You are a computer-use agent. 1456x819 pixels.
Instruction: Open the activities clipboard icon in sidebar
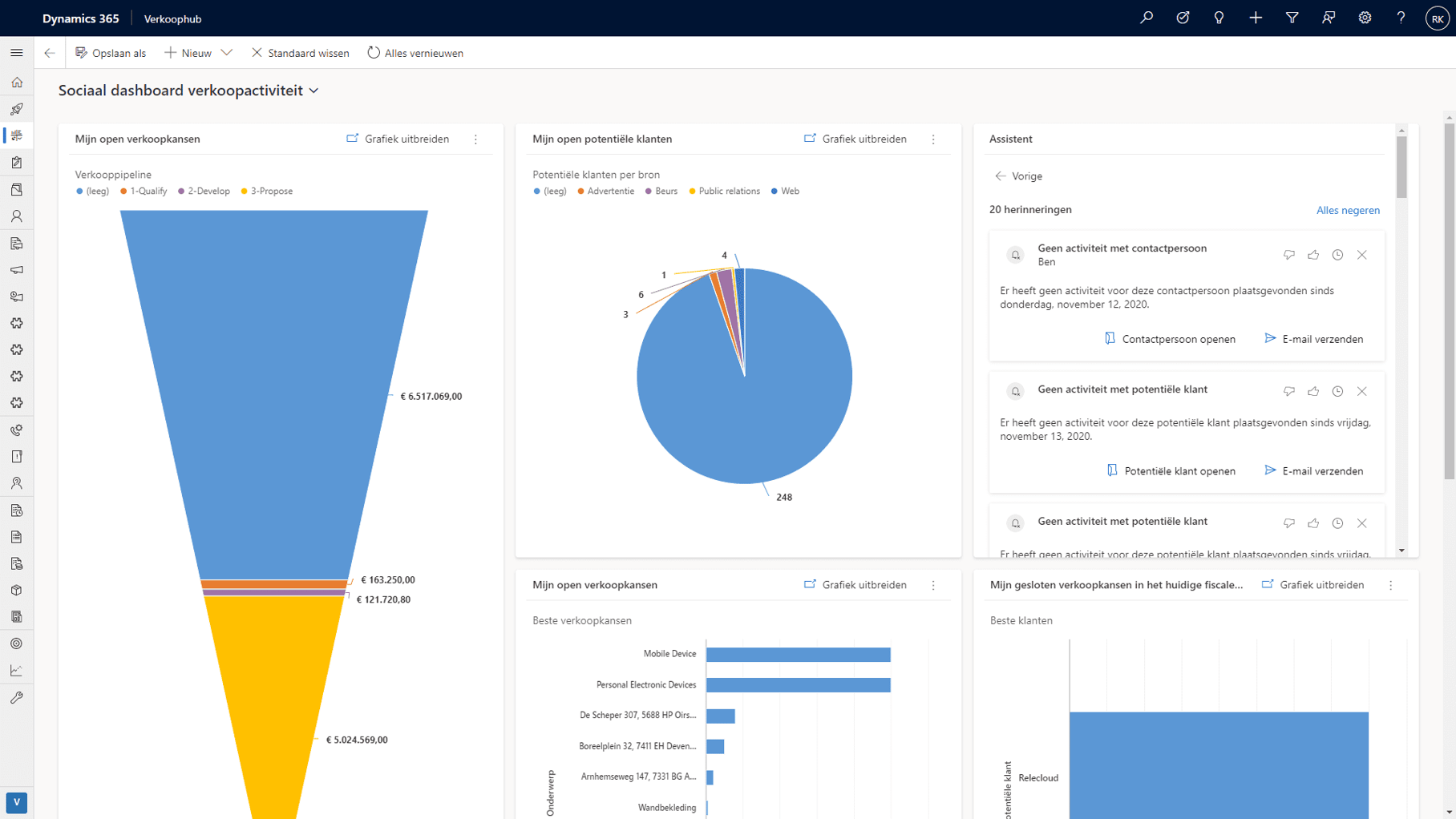17,163
